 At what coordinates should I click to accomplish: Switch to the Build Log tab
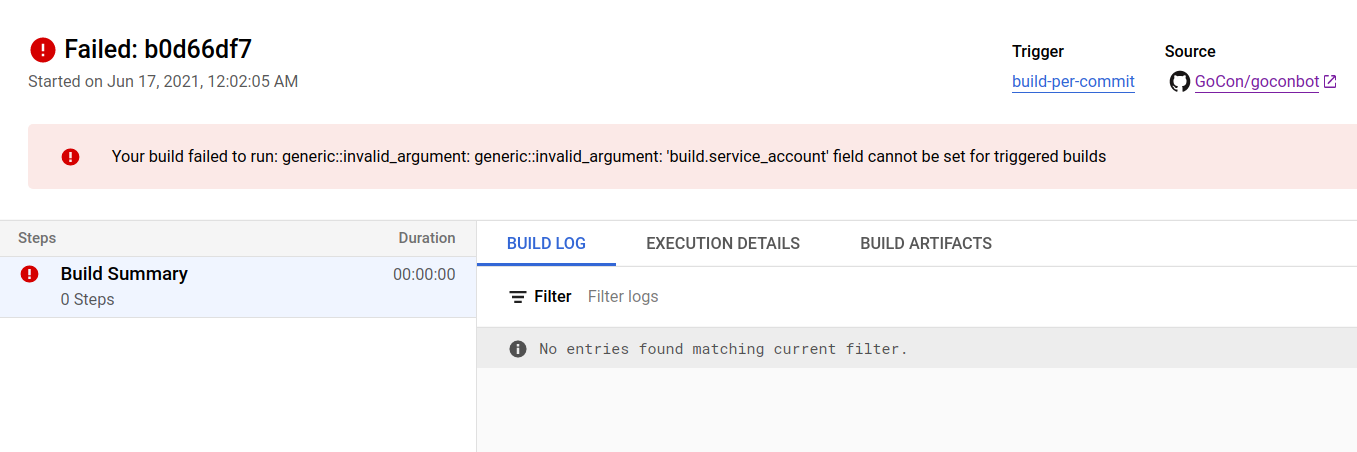pos(546,243)
